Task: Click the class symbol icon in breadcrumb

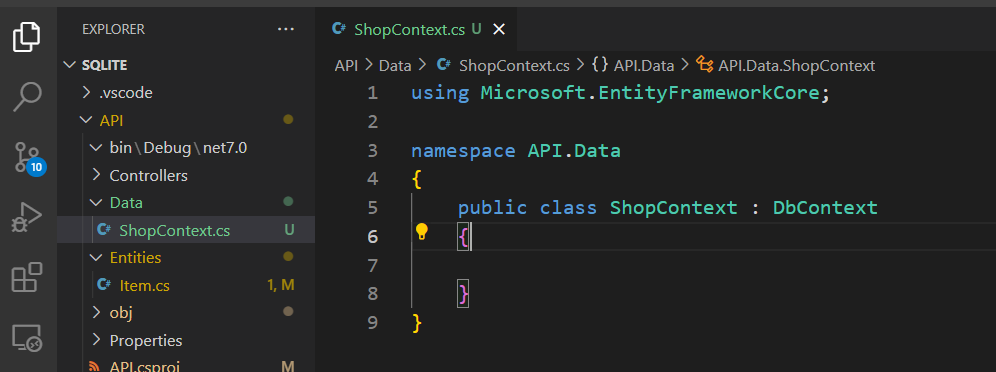Action: point(704,65)
